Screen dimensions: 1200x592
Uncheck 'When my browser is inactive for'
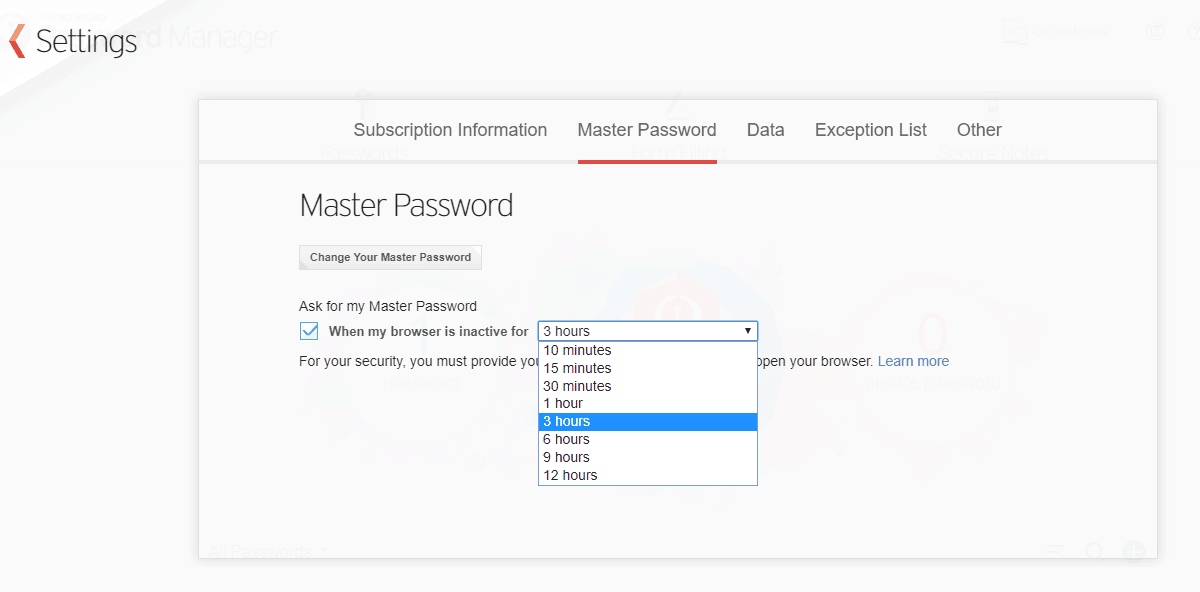click(x=309, y=330)
